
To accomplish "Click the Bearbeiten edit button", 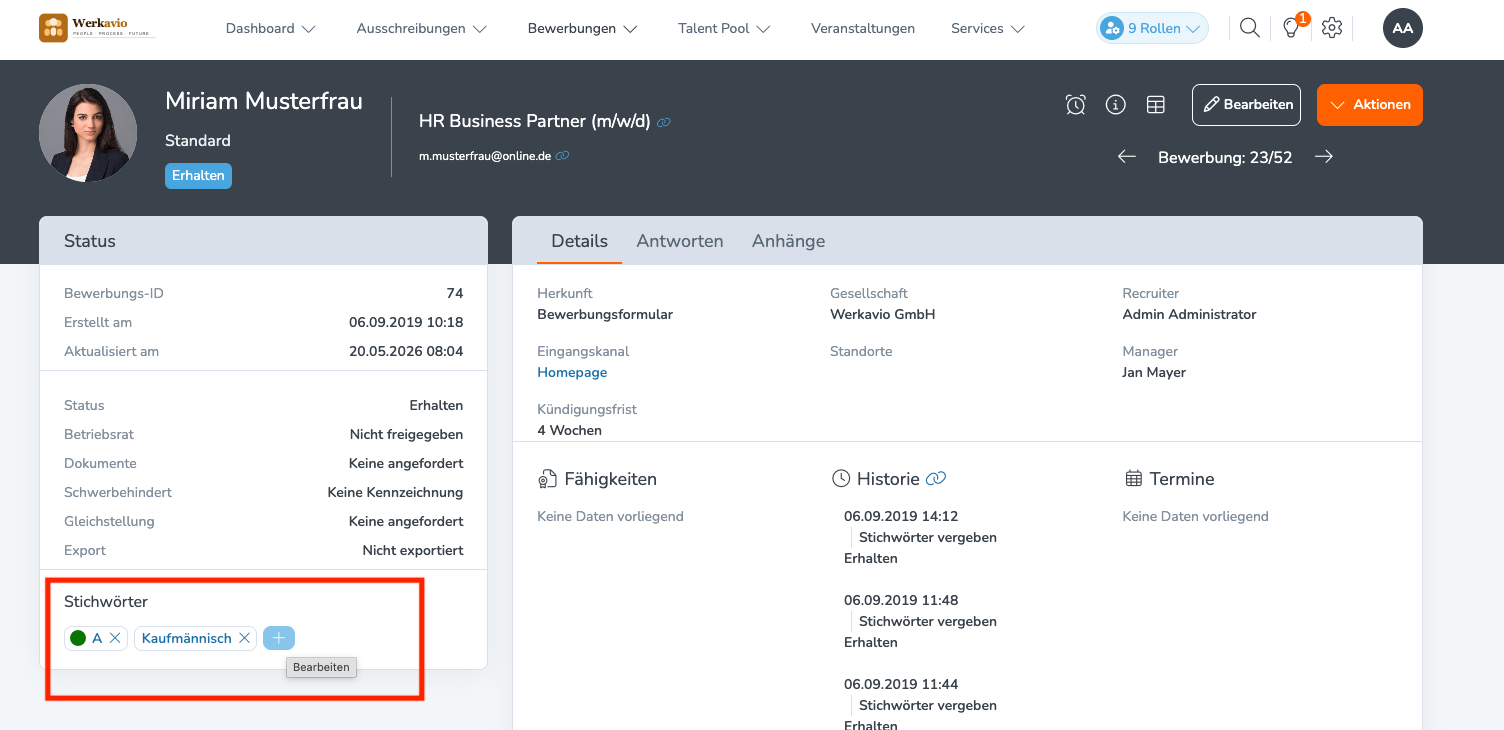I will 1246,105.
